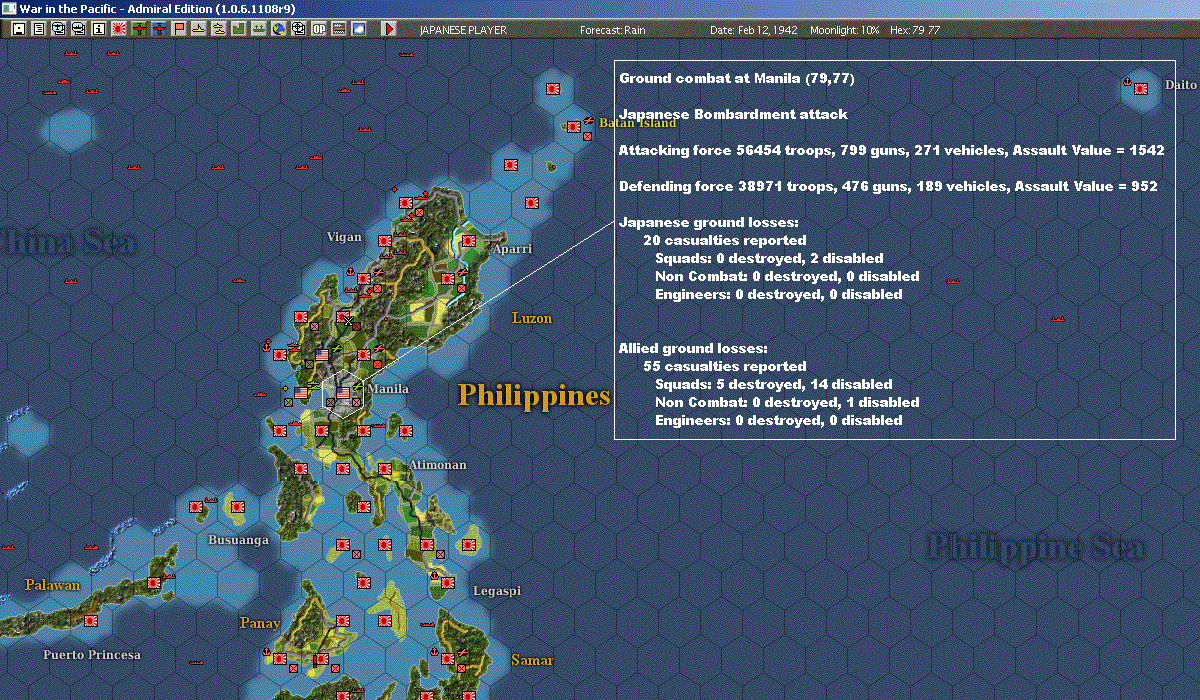Click the 'JAPANESE PLAYER' status text

click(x=463, y=30)
